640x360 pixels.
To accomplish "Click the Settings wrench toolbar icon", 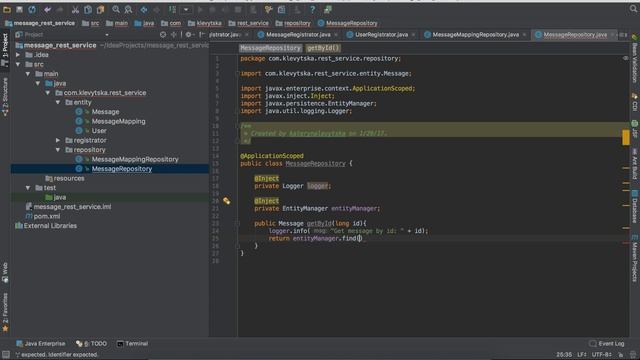I will (268, 9).
